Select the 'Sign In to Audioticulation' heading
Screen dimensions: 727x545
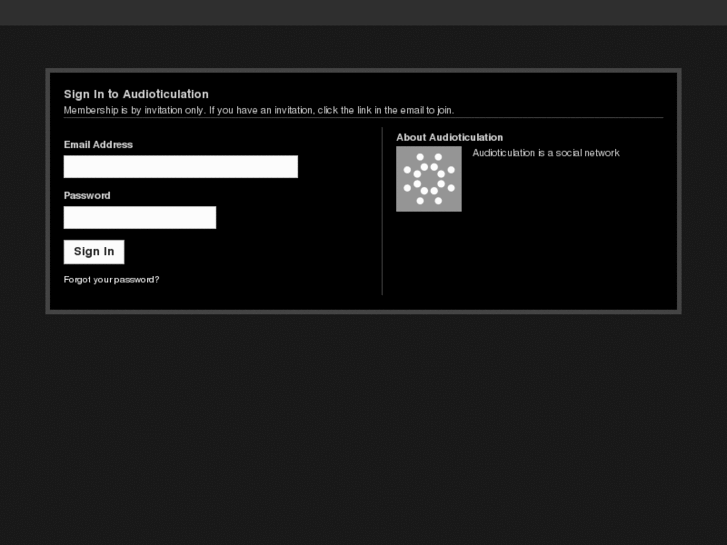click(x=136, y=94)
